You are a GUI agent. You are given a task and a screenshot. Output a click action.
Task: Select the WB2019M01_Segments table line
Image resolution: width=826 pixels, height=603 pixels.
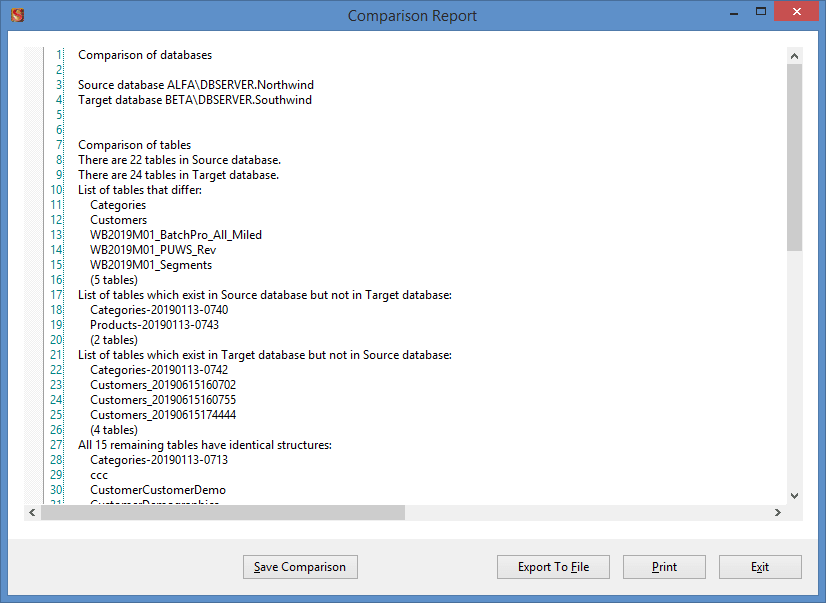[x=150, y=265]
